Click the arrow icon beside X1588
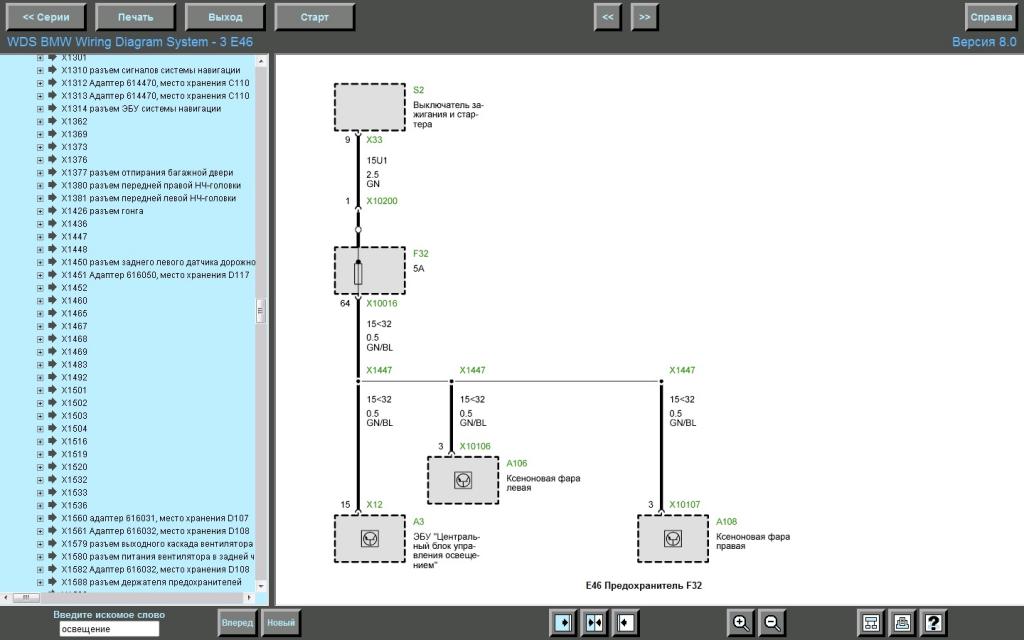1024x640 pixels. (x=52, y=582)
